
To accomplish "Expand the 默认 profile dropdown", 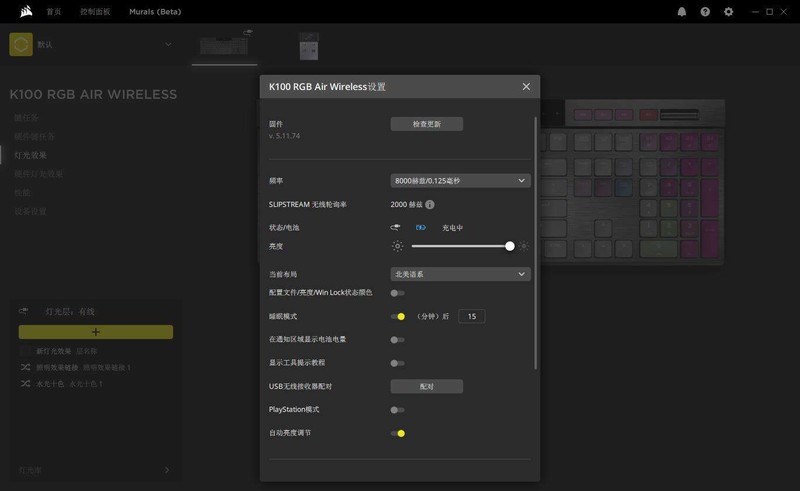I will click(x=168, y=44).
